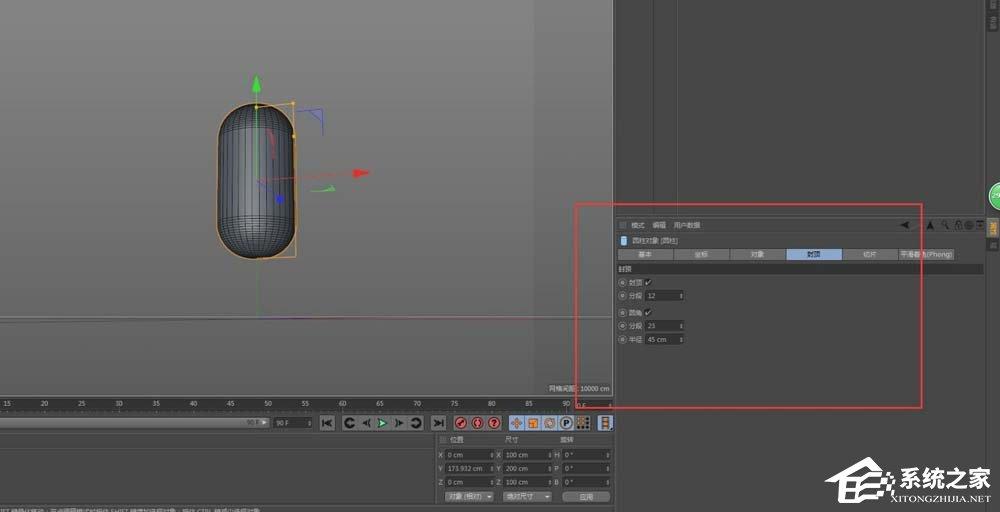This screenshot has width=1000, height=512.
Task: Step forward one frame
Action: (399, 423)
